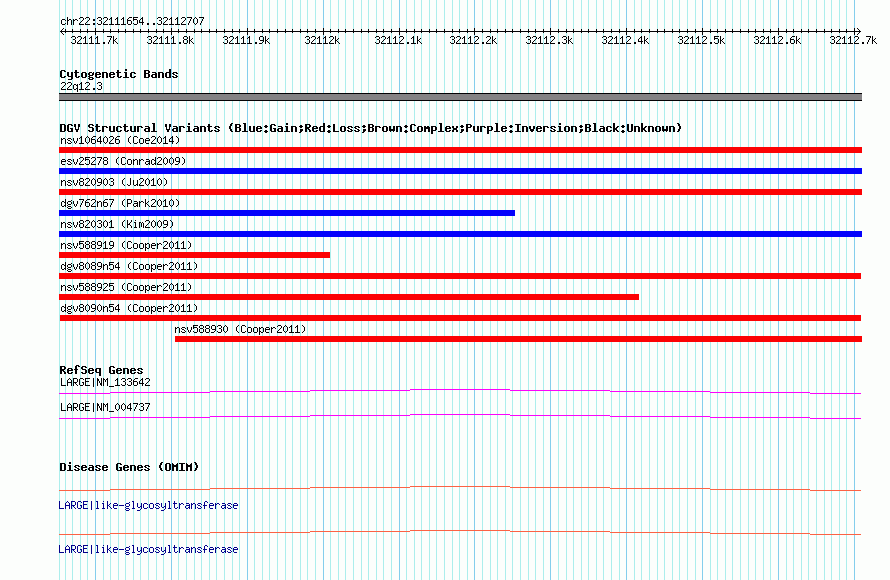Click the blue bar under nsv820301

click(x=460, y=234)
